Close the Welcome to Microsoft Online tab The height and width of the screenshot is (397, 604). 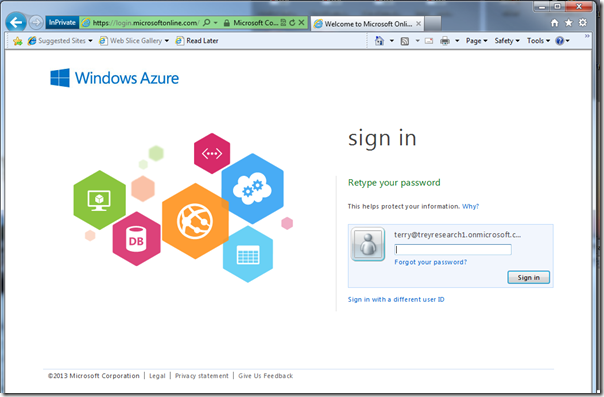coord(418,24)
